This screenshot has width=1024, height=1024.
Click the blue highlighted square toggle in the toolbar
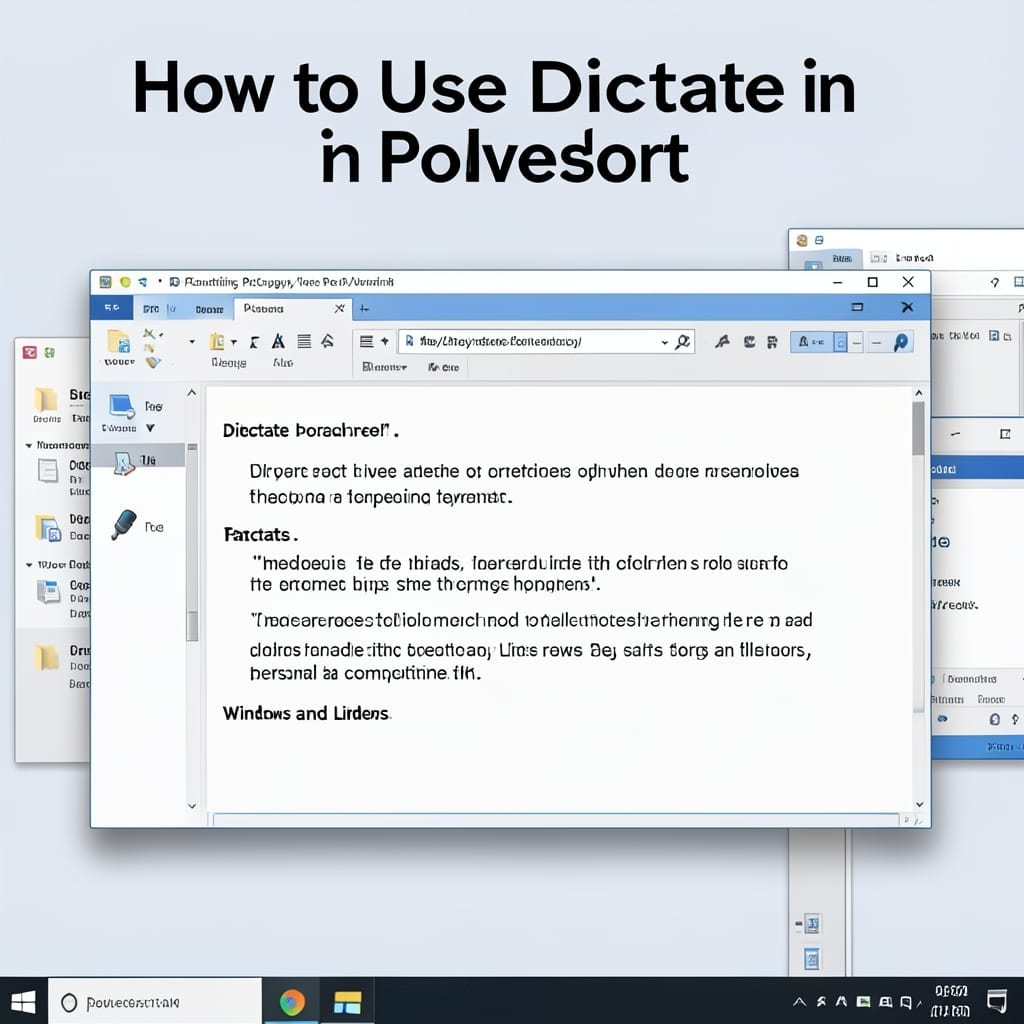pyautogui.click(x=840, y=342)
